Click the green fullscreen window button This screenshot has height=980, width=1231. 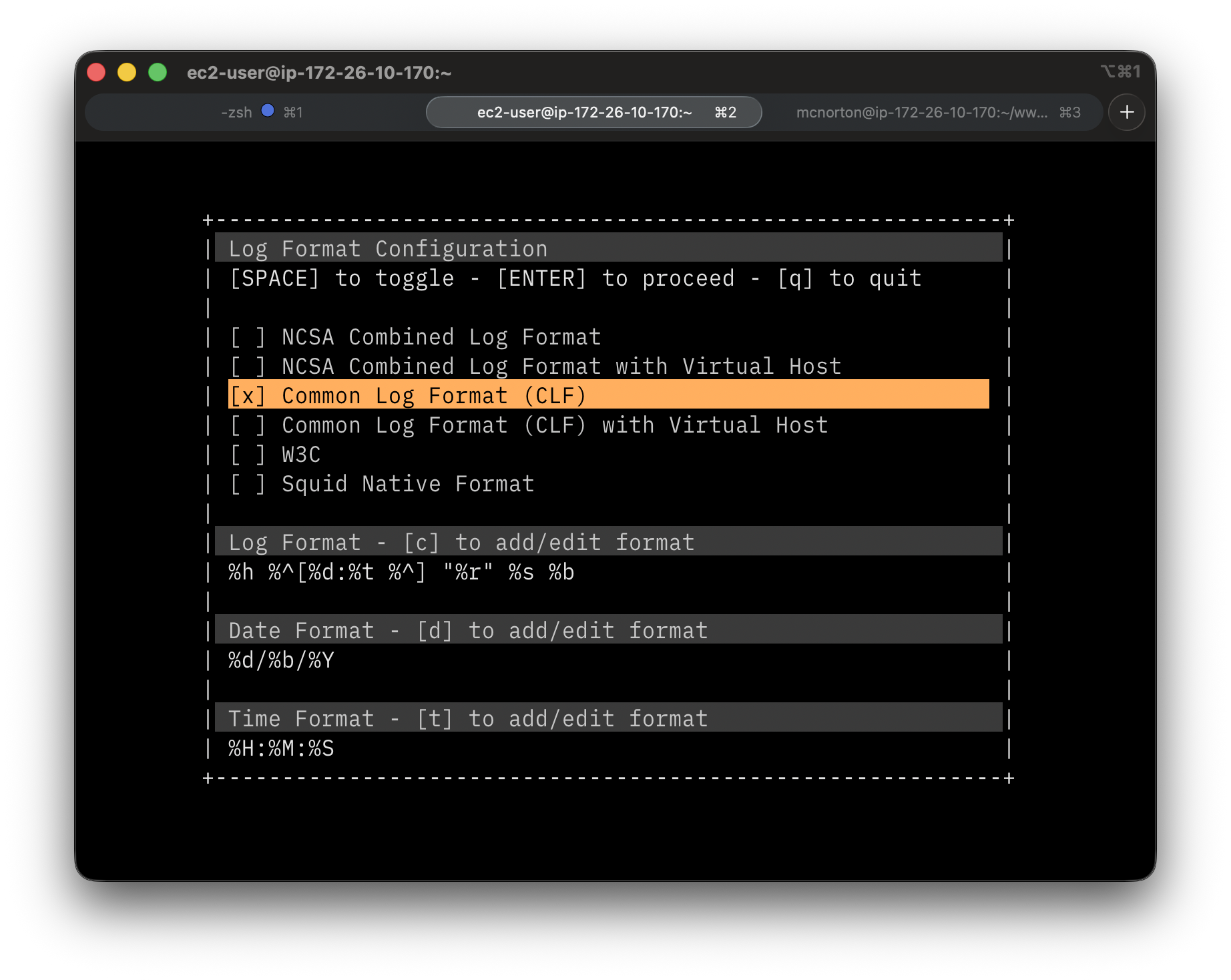coord(158,72)
